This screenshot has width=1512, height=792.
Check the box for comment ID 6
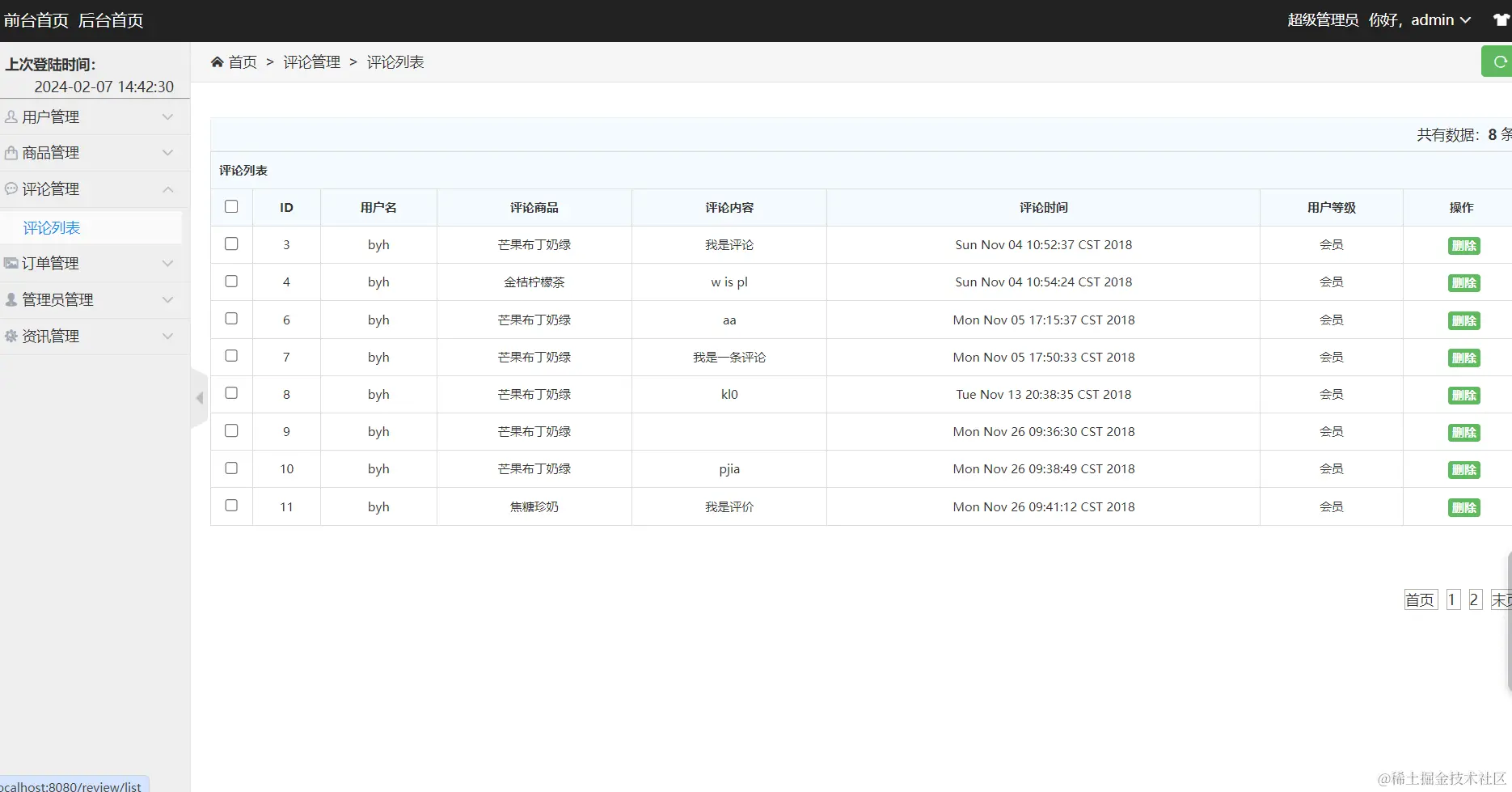pos(231,318)
